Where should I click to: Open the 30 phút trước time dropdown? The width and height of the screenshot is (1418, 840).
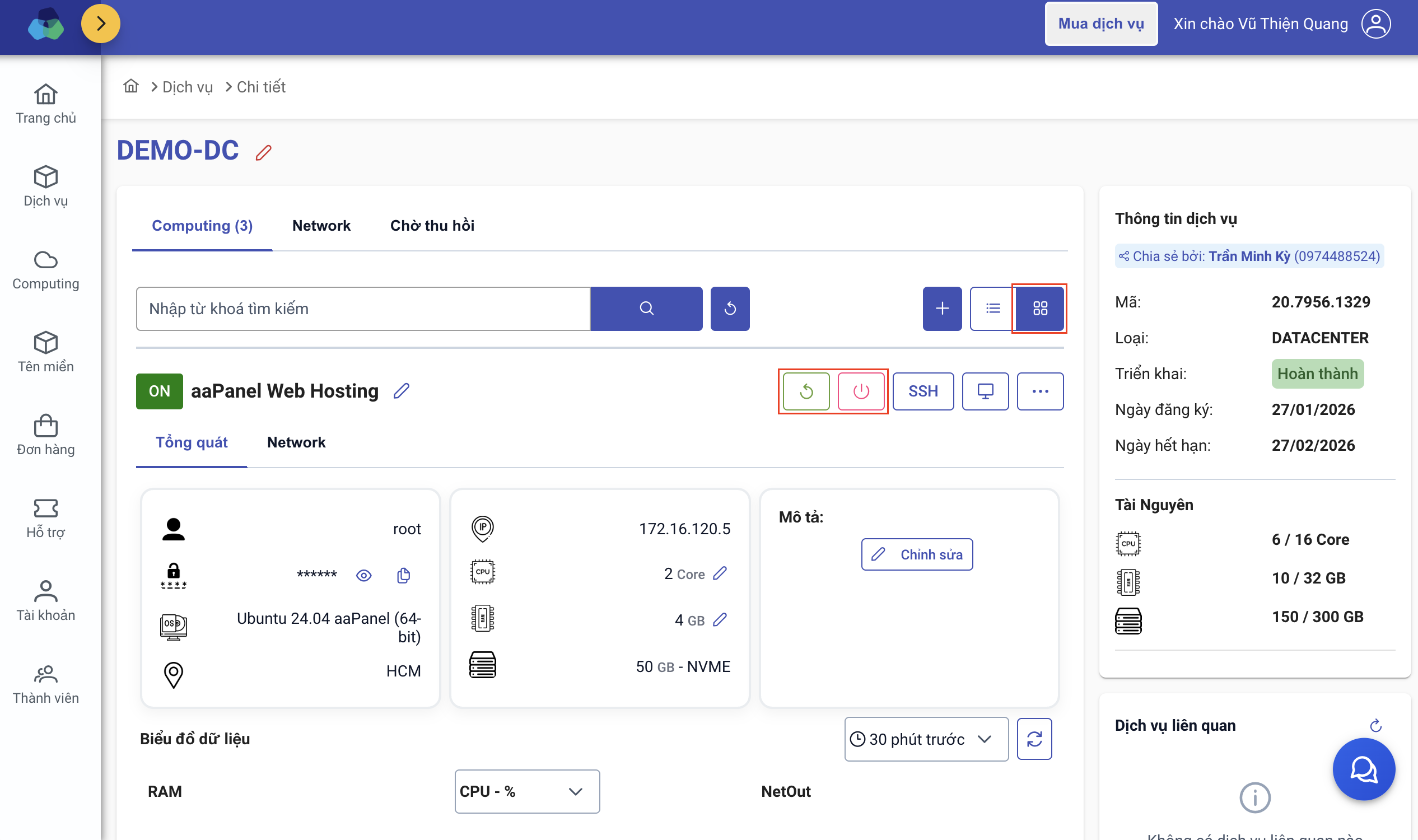926,739
